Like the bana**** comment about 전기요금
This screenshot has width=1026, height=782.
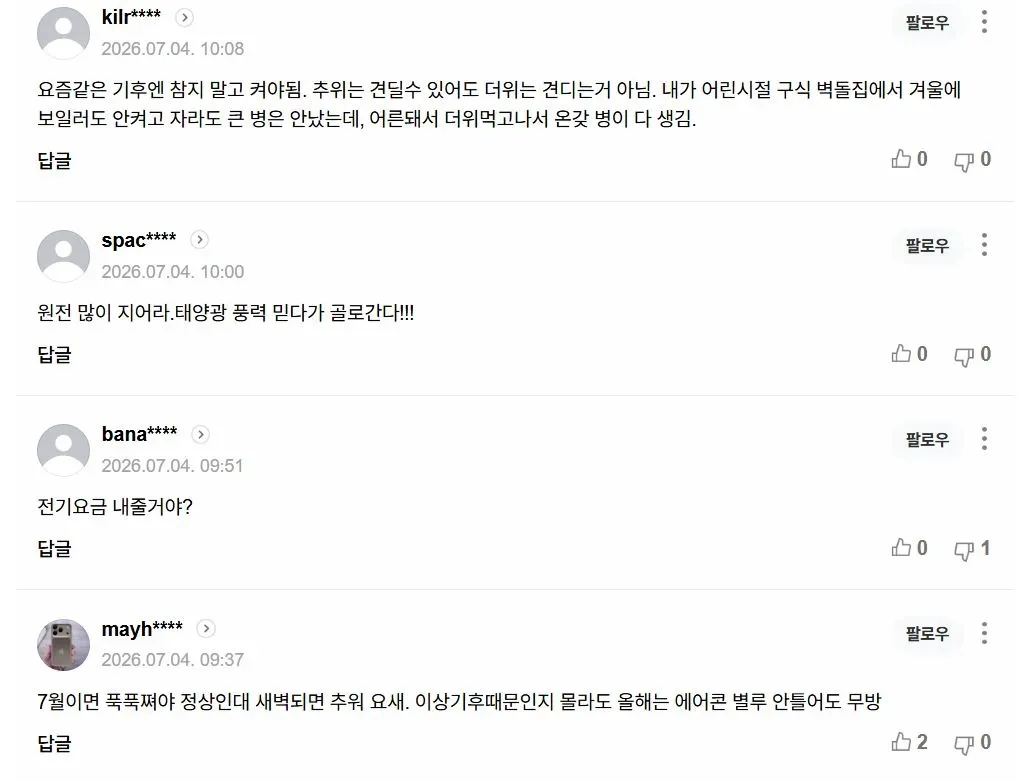click(901, 548)
